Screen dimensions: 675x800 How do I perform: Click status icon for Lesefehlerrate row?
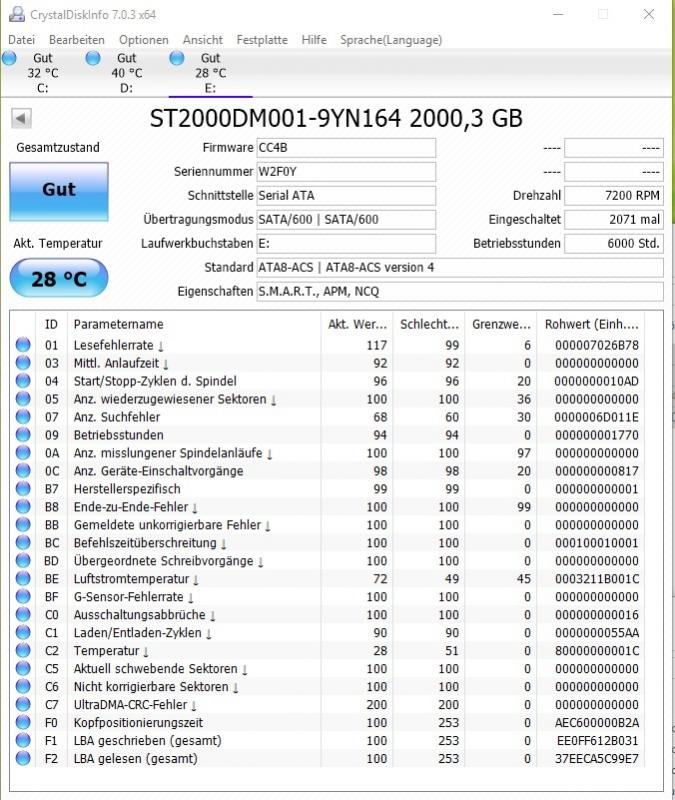click(23, 345)
